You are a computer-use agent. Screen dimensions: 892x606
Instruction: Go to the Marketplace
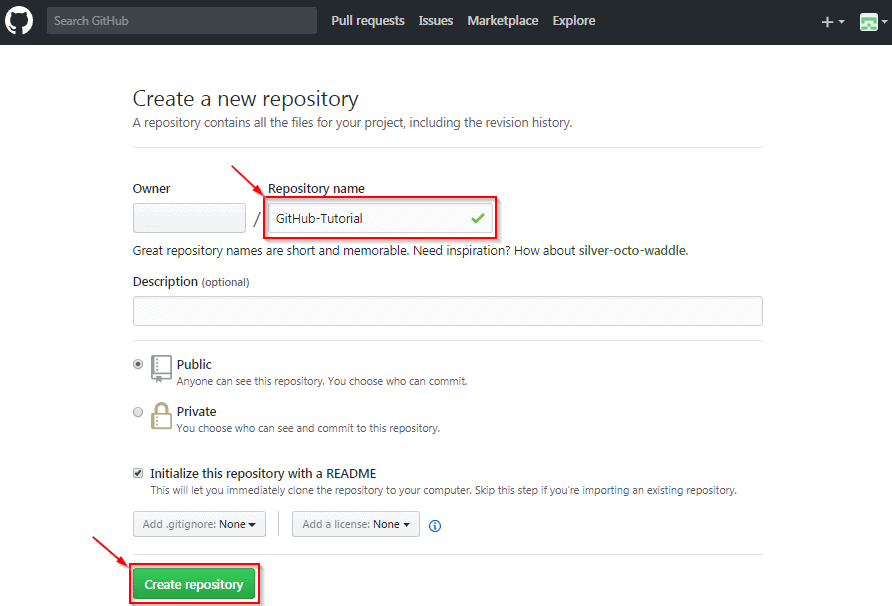(502, 20)
